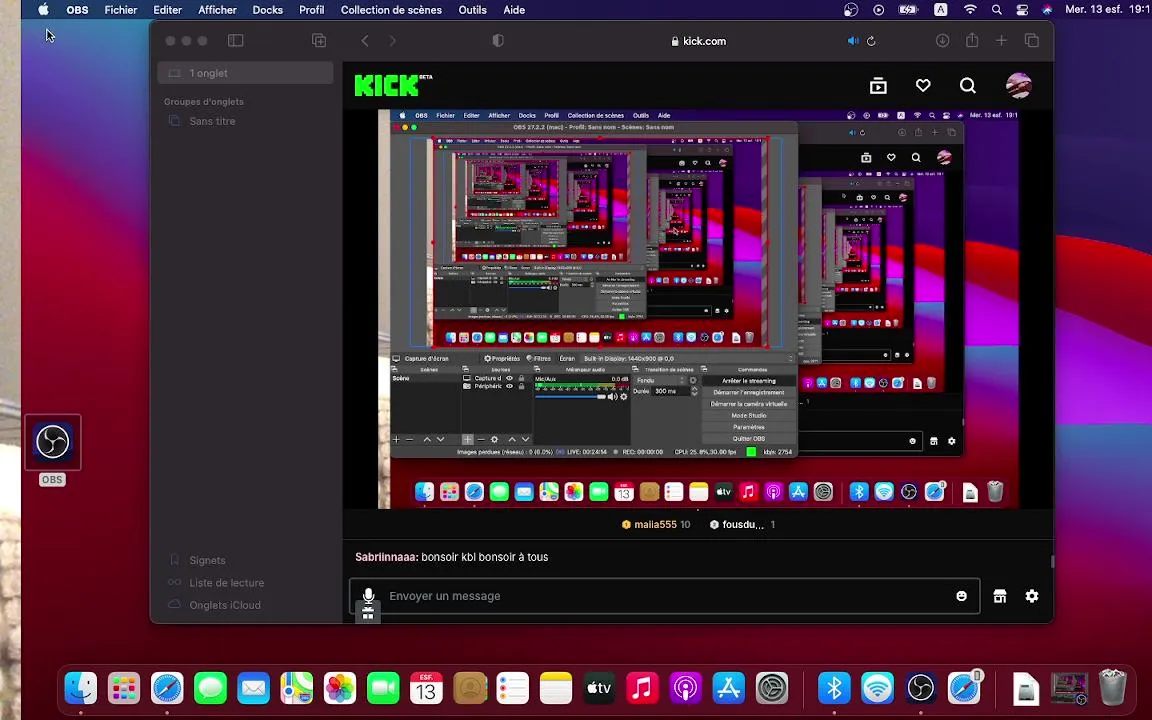Viewport: 1152px width, 720px height.
Task: Open the Kick chat shop icon
Action: [1000, 596]
